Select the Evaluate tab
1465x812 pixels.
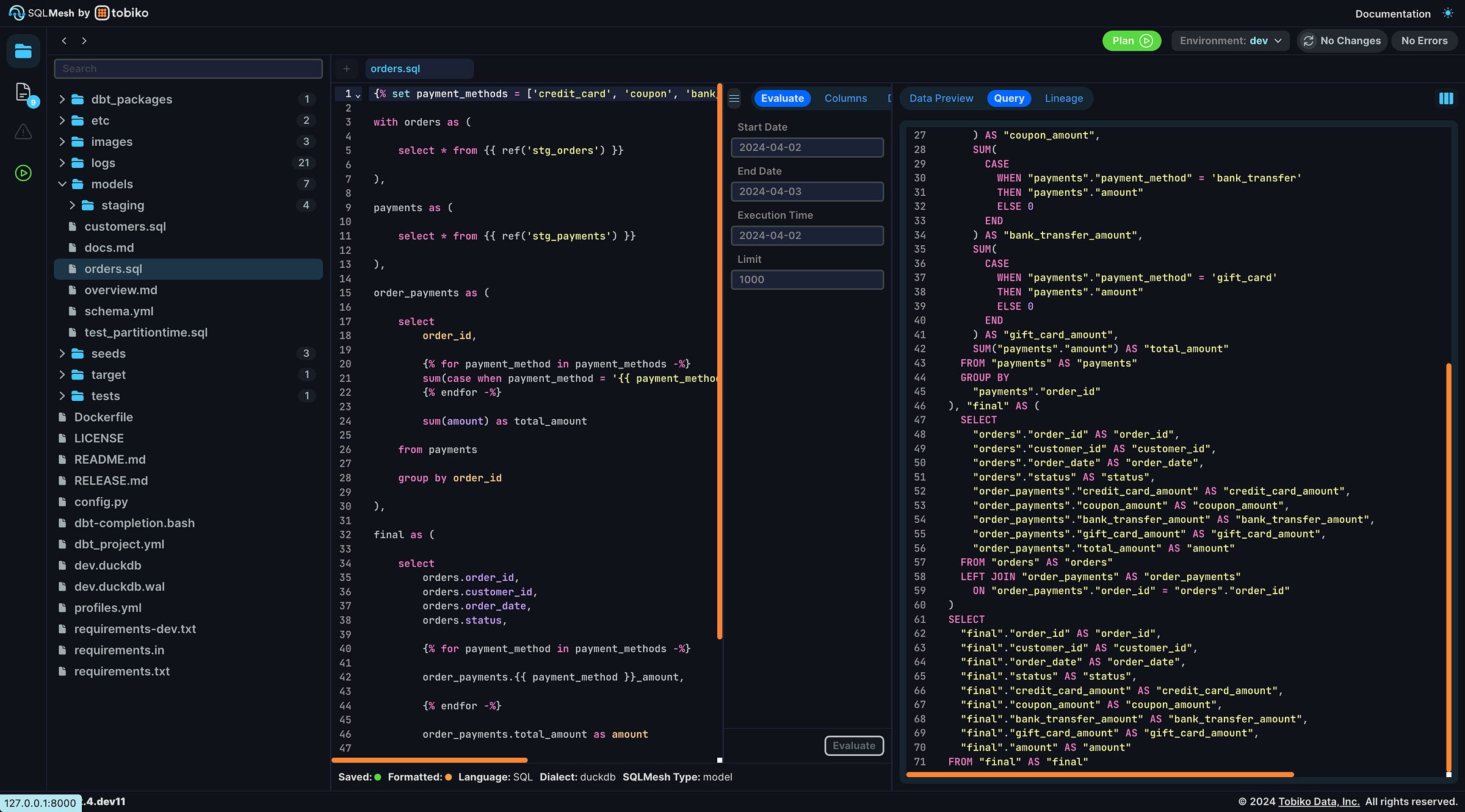click(782, 98)
